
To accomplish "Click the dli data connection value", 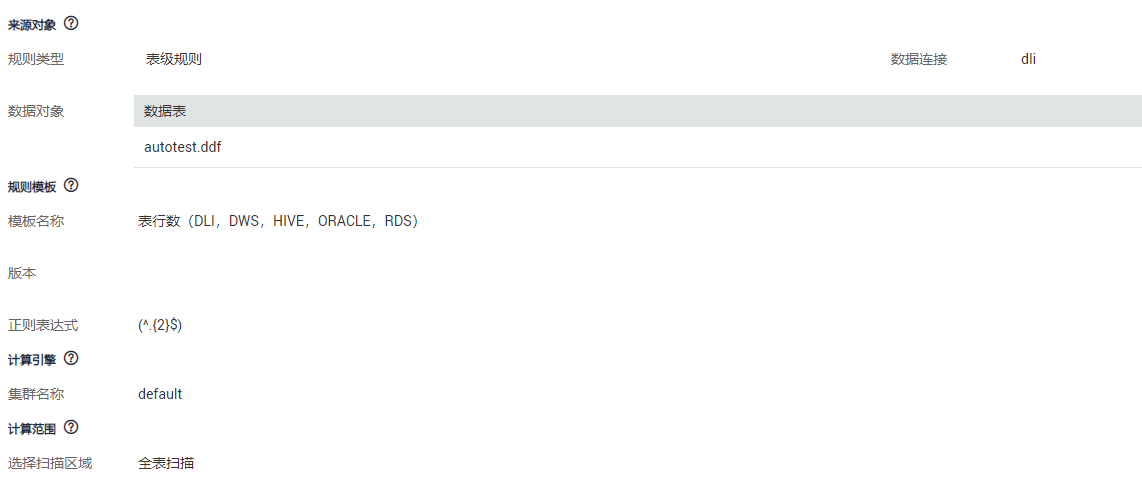I will coord(1028,59).
